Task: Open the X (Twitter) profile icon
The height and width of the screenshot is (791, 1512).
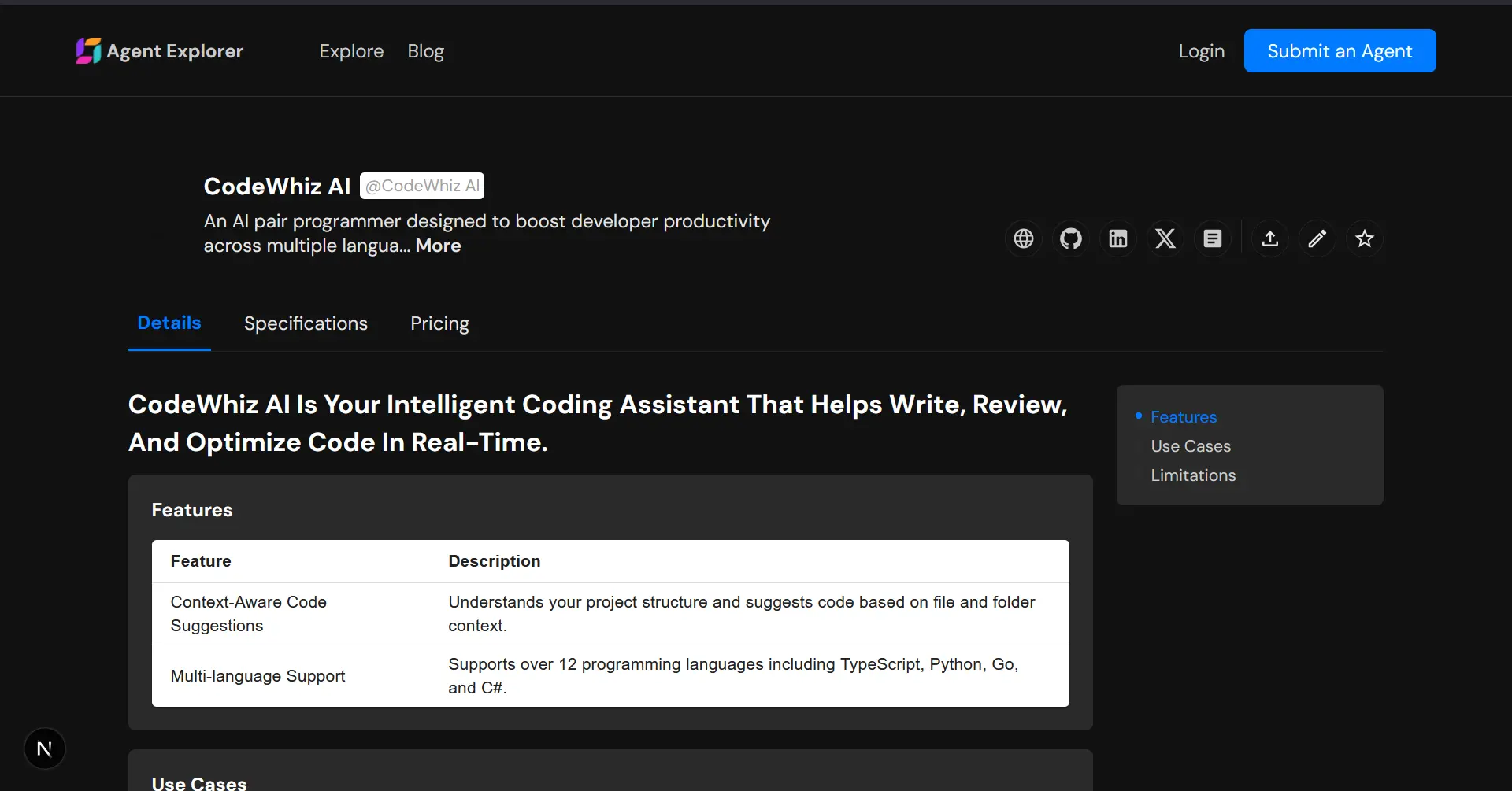Action: 1165,238
